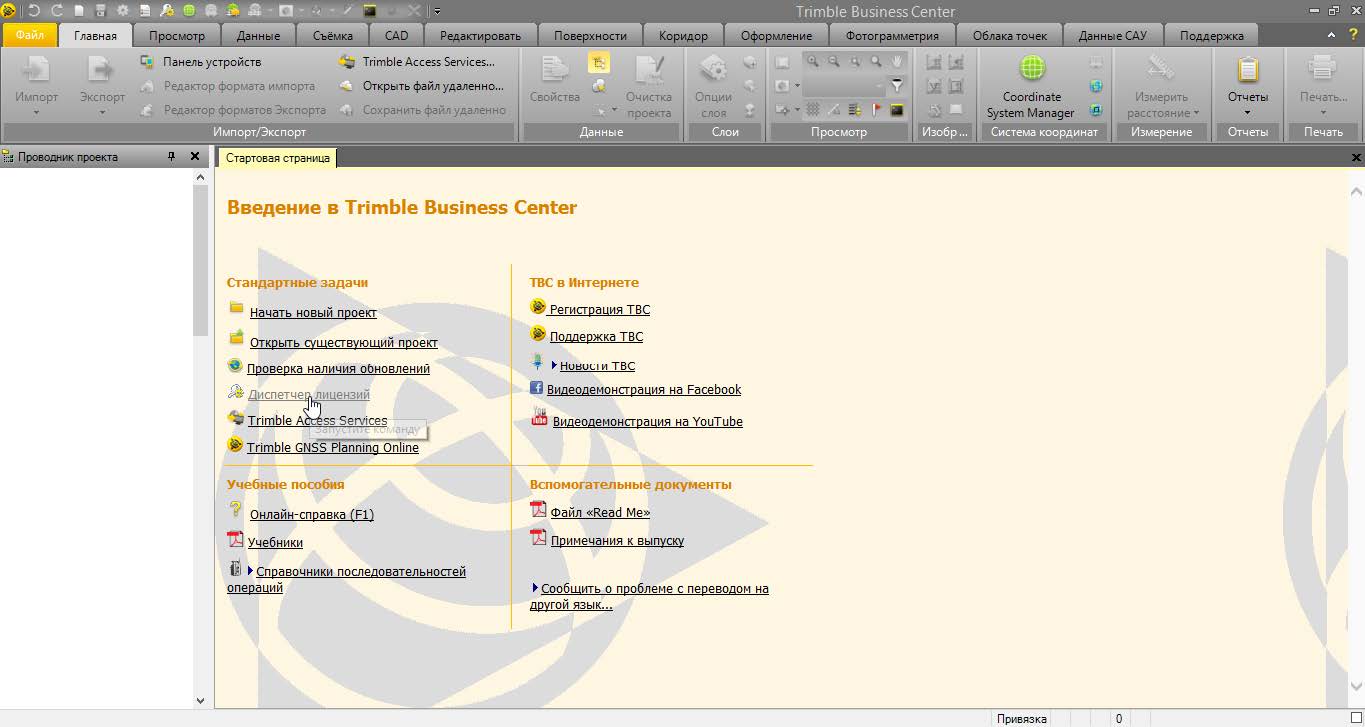This screenshot has width=1365, height=727.
Task: Close the Стартовая страница document pane
Action: (x=1356, y=158)
